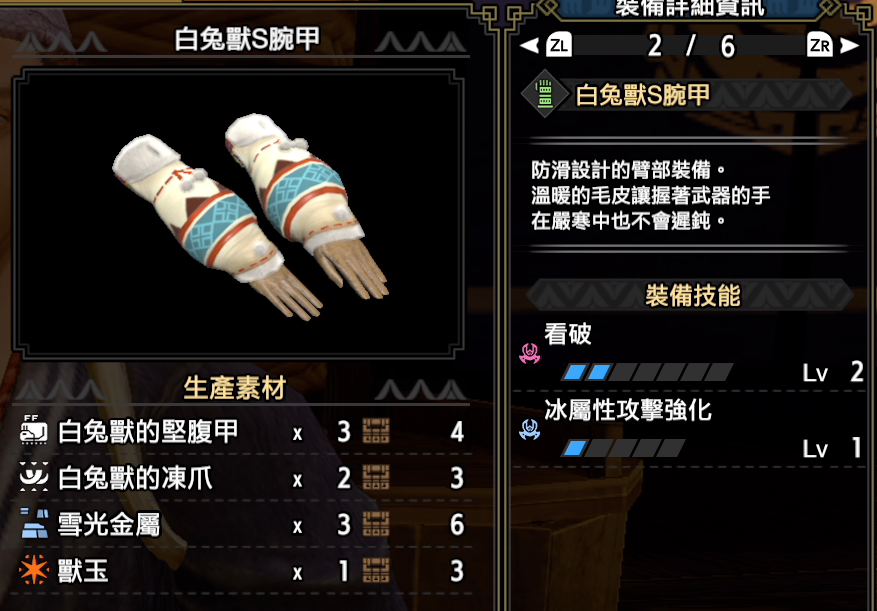
Task: Open the 裝備技能 section header
Action: point(690,295)
